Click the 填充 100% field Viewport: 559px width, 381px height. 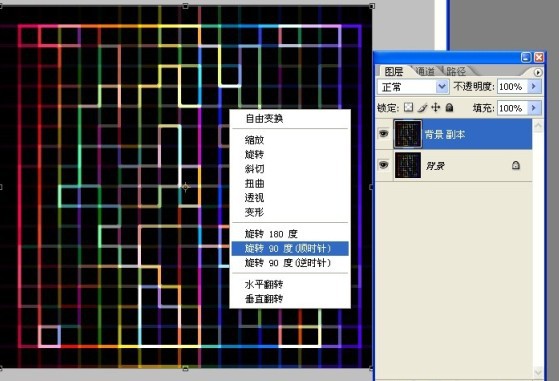512,108
